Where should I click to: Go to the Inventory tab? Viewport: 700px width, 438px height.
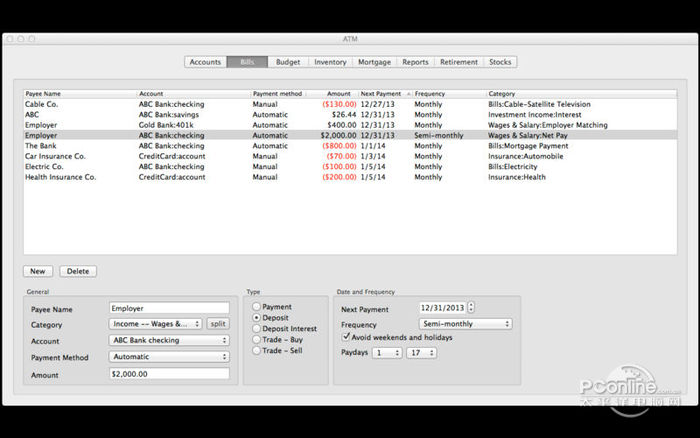point(330,62)
